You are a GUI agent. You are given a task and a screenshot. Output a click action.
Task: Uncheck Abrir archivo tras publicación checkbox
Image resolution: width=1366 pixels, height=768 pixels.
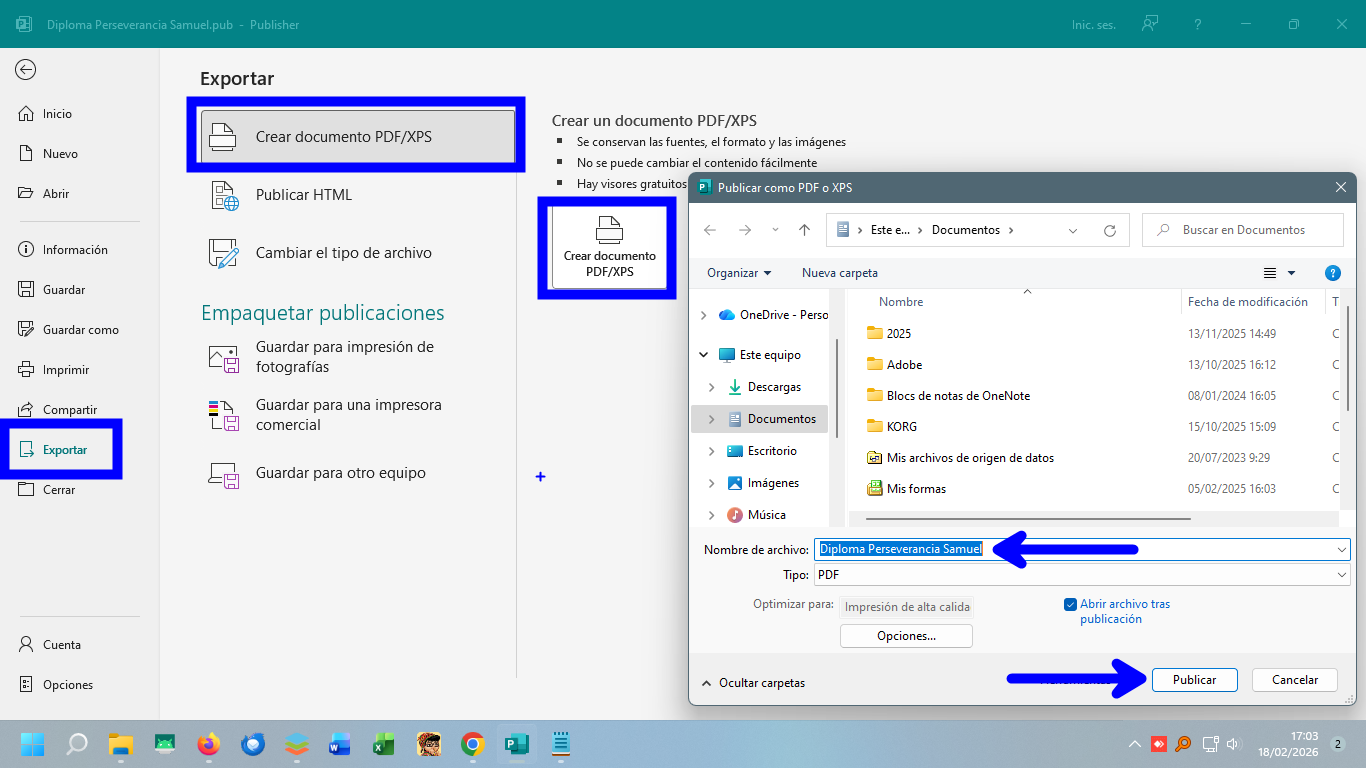(x=1070, y=604)
